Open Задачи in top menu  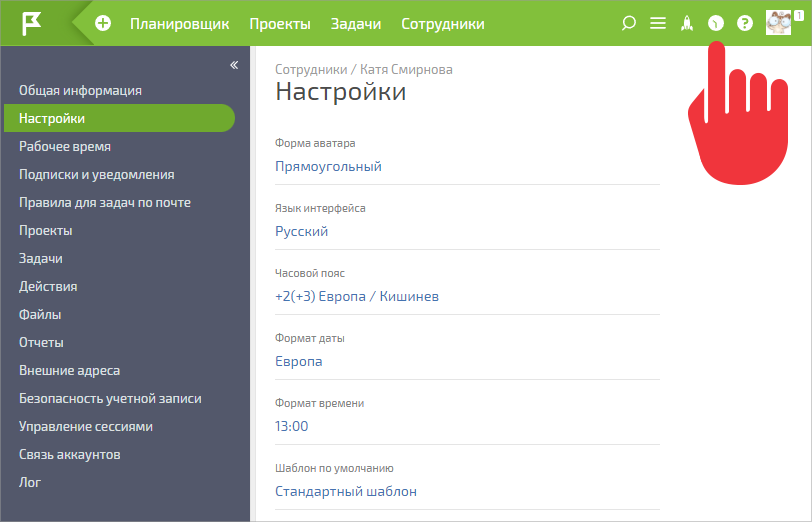click(356, 24)
